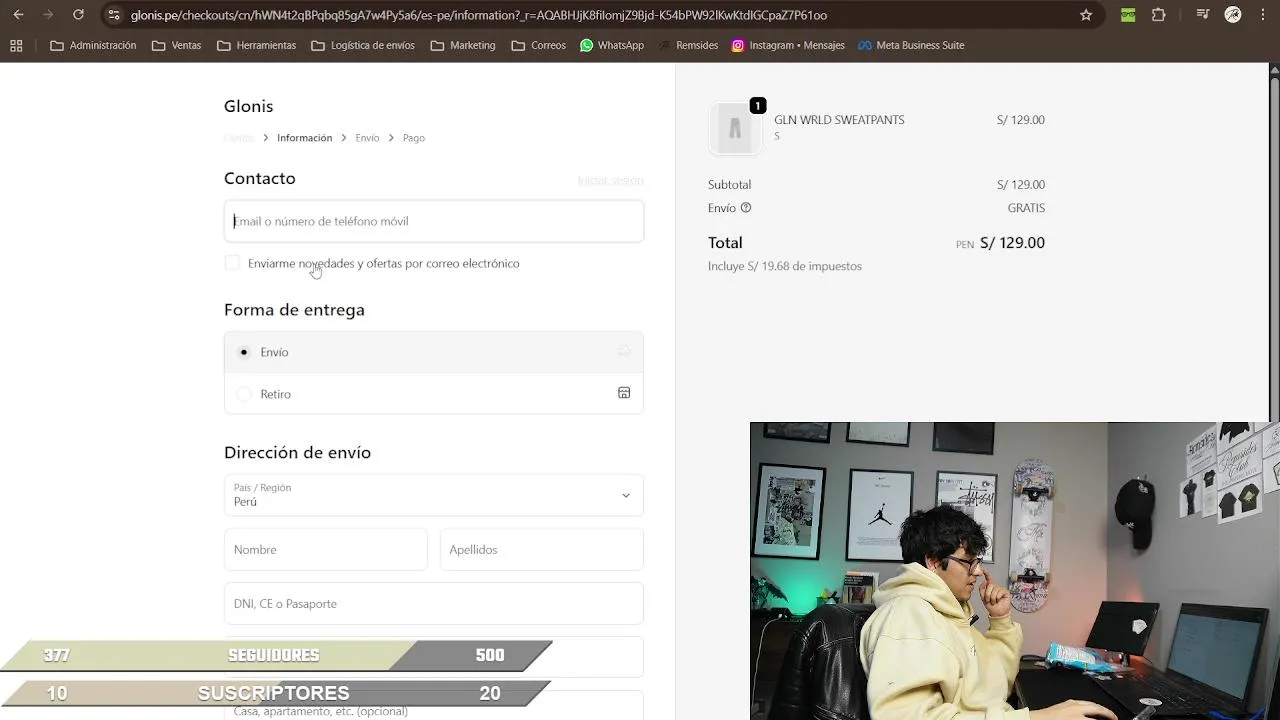Focus the Nombre field
Viewport: 1280px width, 720px height.
326,549
